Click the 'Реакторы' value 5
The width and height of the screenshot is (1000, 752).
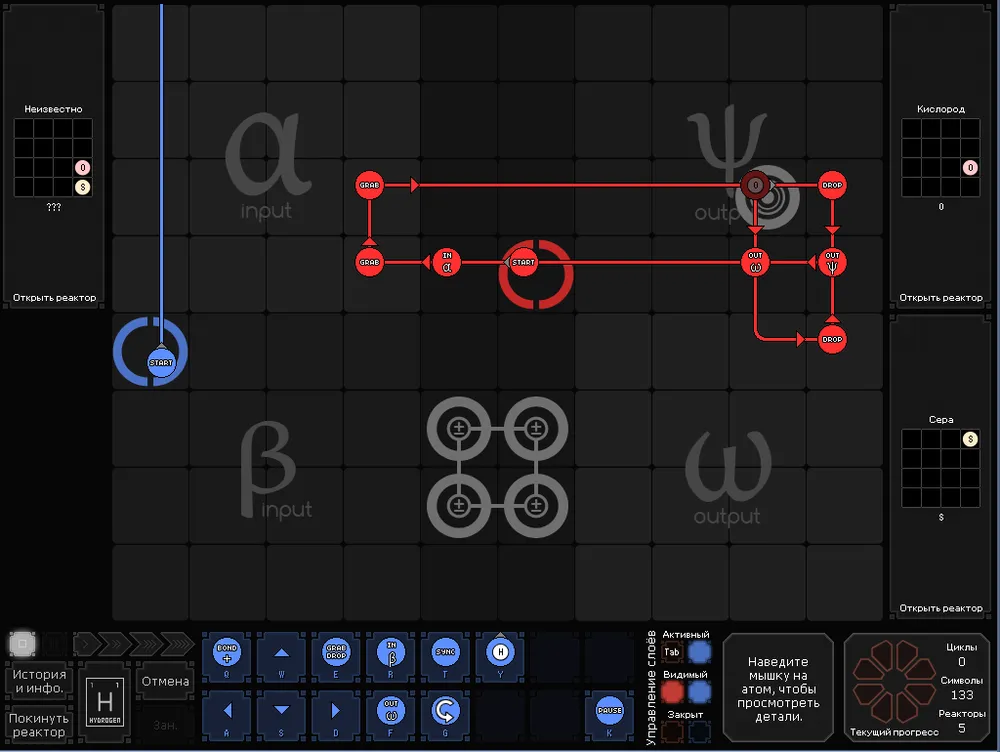pos(962,728)
